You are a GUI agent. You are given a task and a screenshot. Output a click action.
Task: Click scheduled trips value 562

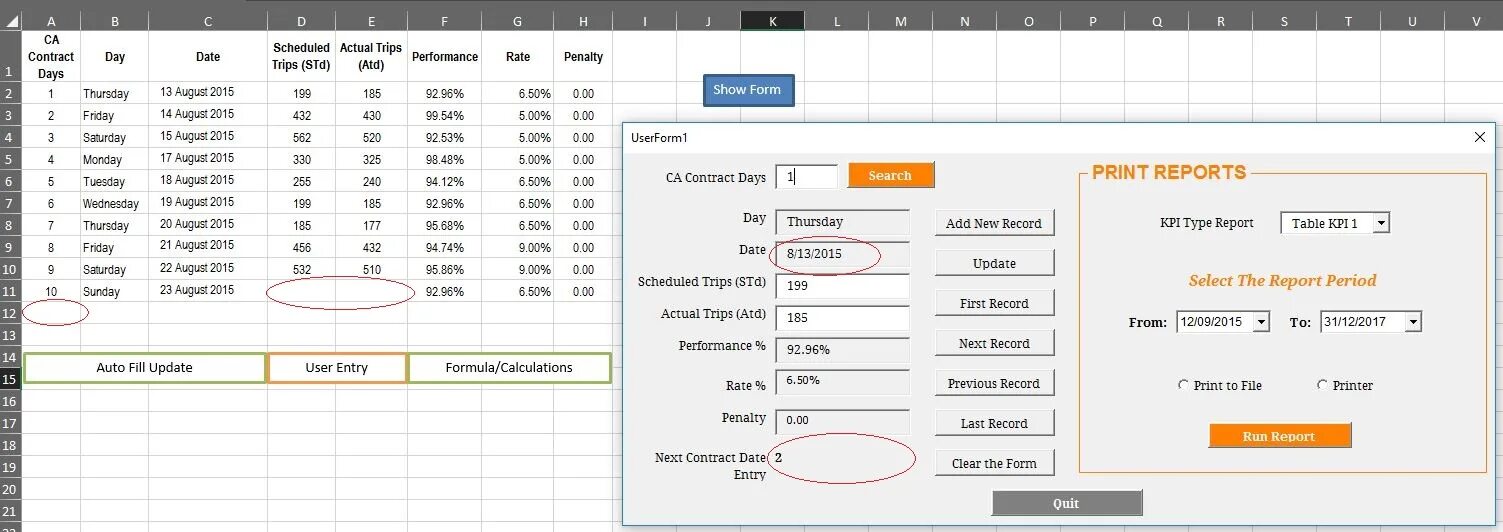(301, 137)
